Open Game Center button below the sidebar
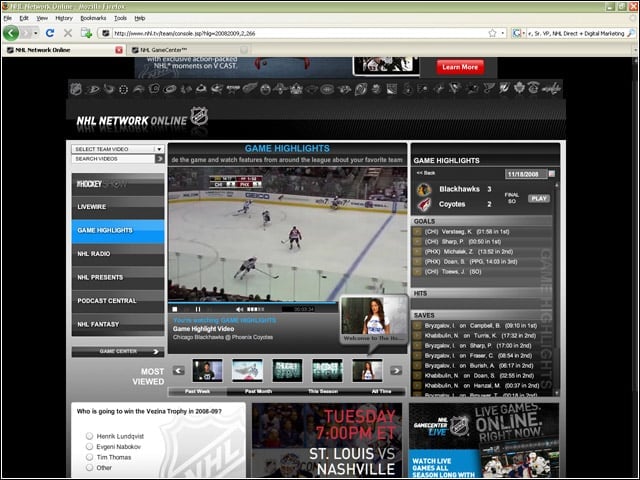Viewport: 640px width, 480px height. tap(118, 351)
